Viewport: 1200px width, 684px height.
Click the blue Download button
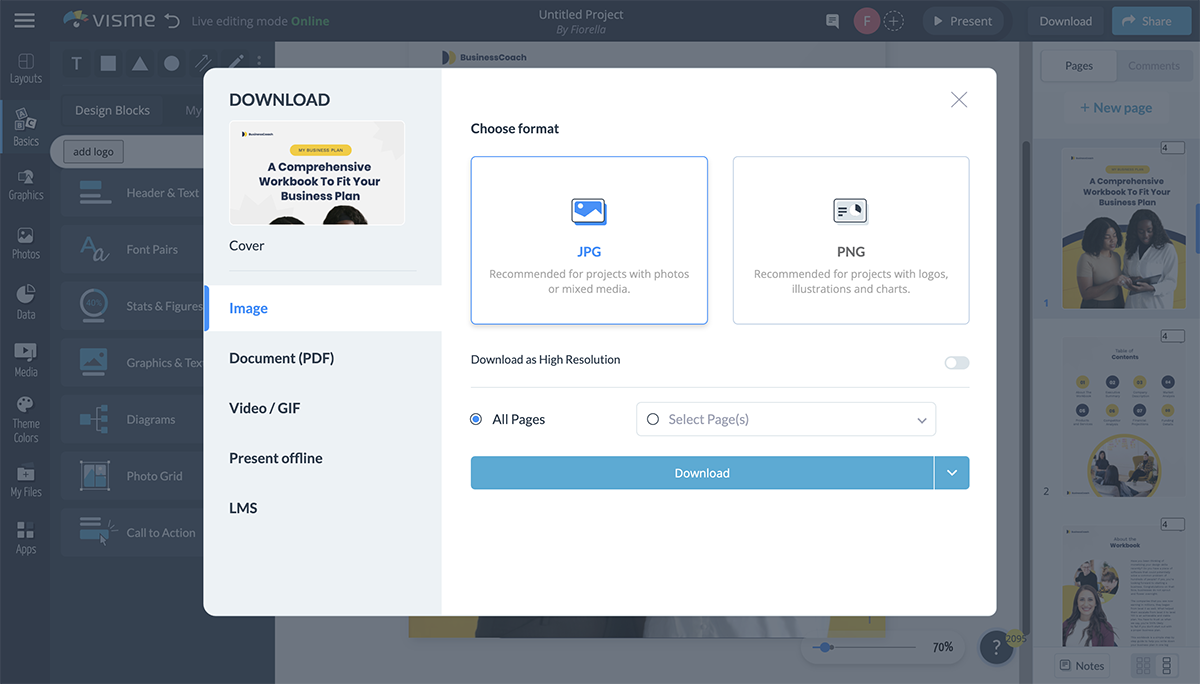click(x=701, y=473)
